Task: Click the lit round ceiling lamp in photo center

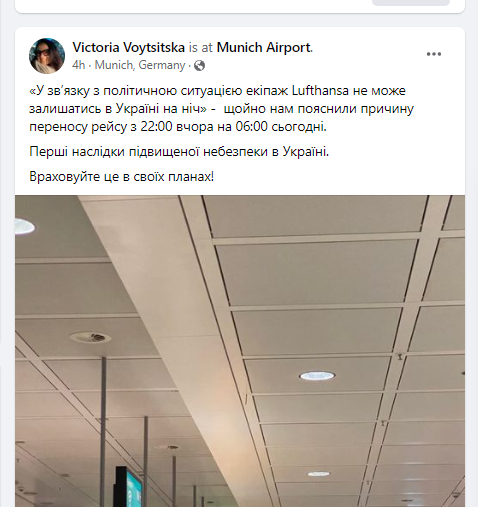Action: (317, 376)
